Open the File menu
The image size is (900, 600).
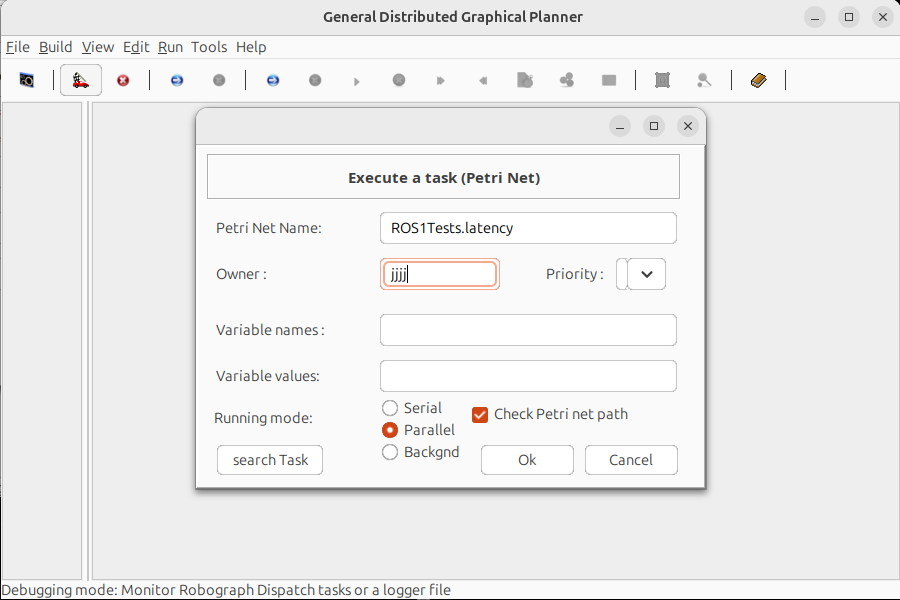18,47
